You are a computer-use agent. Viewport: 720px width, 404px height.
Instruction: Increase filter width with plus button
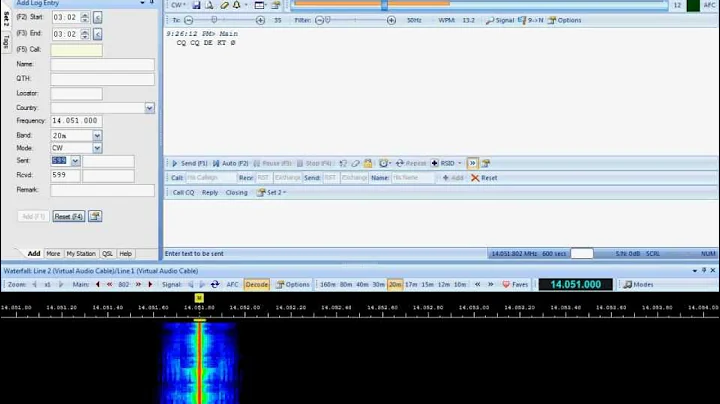(391, 20)
